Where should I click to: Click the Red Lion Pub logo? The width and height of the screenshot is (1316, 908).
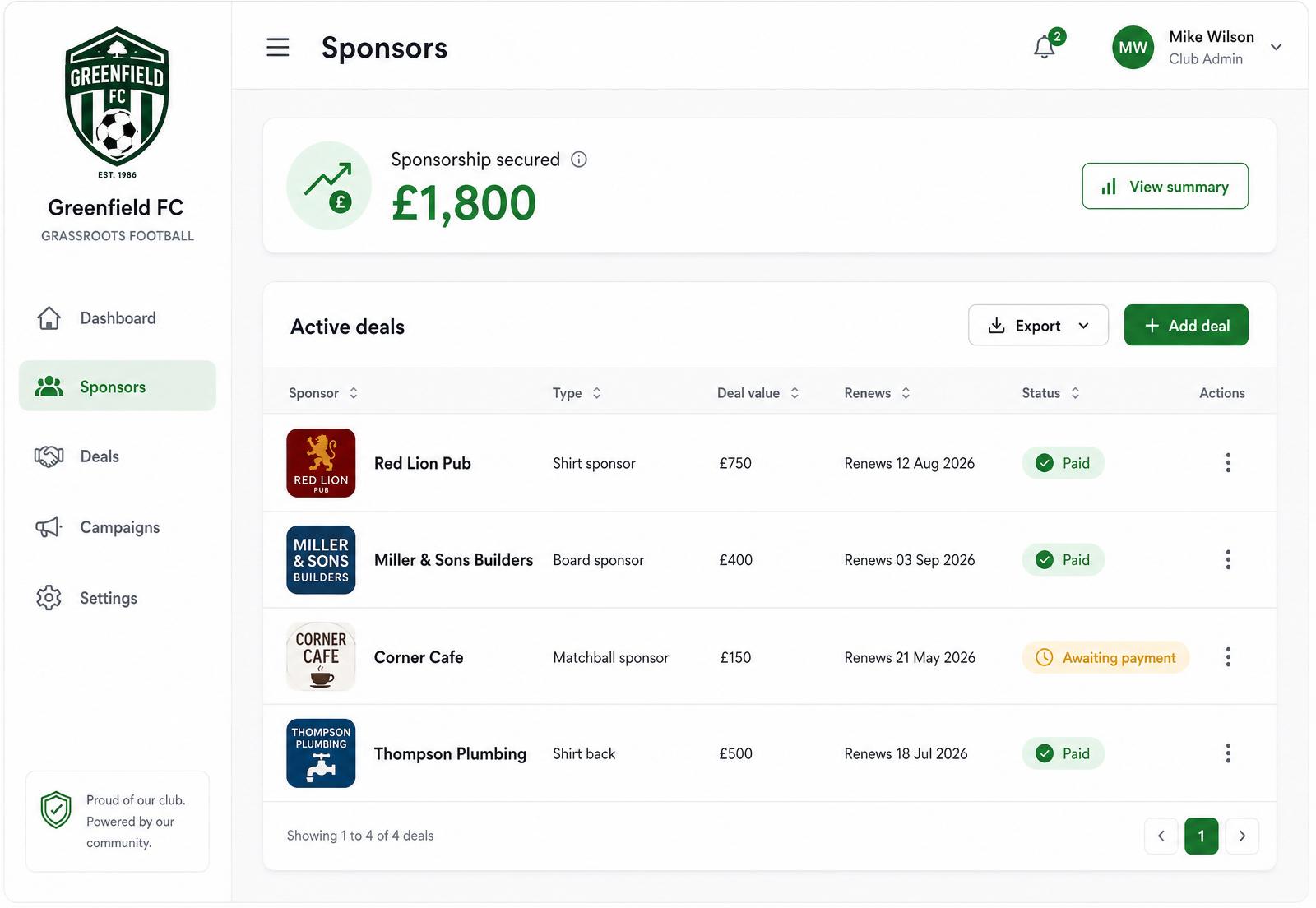tap(321, 463)
